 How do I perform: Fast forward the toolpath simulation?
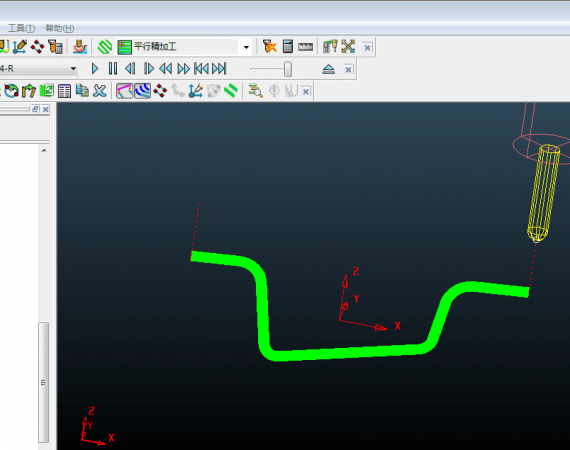pyautogui.click(x=184, y=69)
